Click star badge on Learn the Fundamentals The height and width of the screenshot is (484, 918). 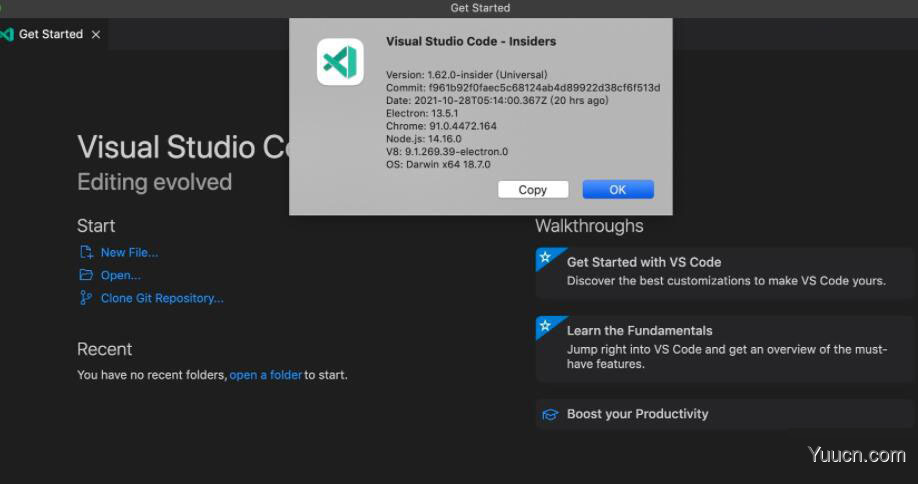coord(546,325)
